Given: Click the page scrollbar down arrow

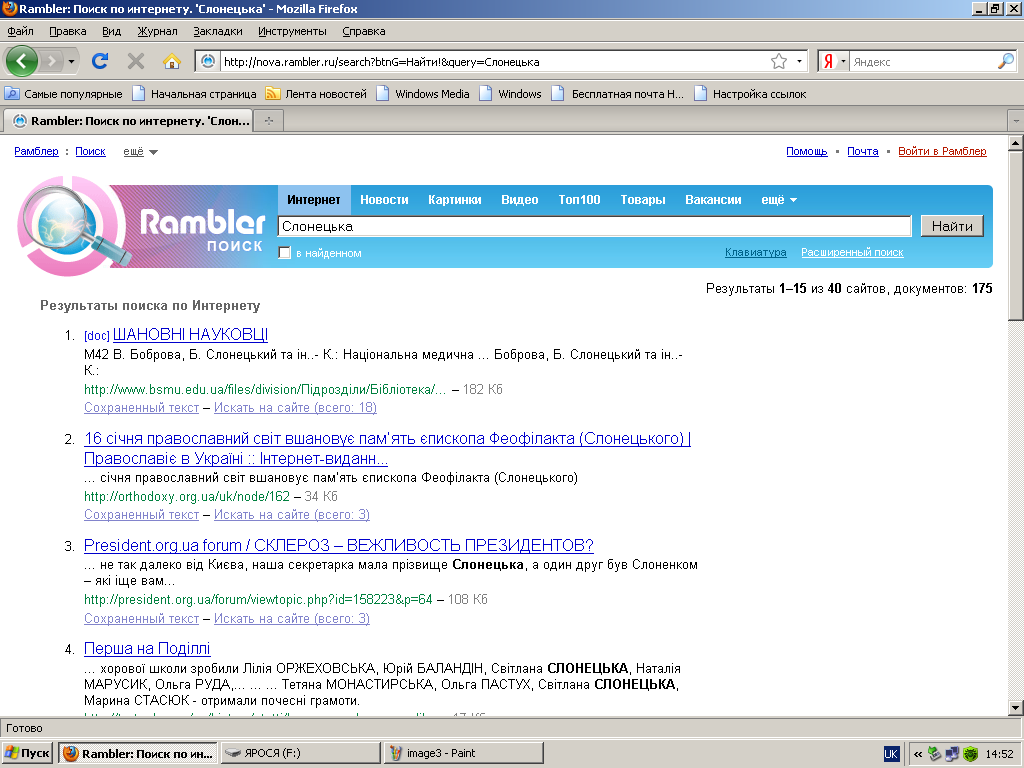Looking at the screenshot, I should pyautogui.click(x=1016, y=708).
